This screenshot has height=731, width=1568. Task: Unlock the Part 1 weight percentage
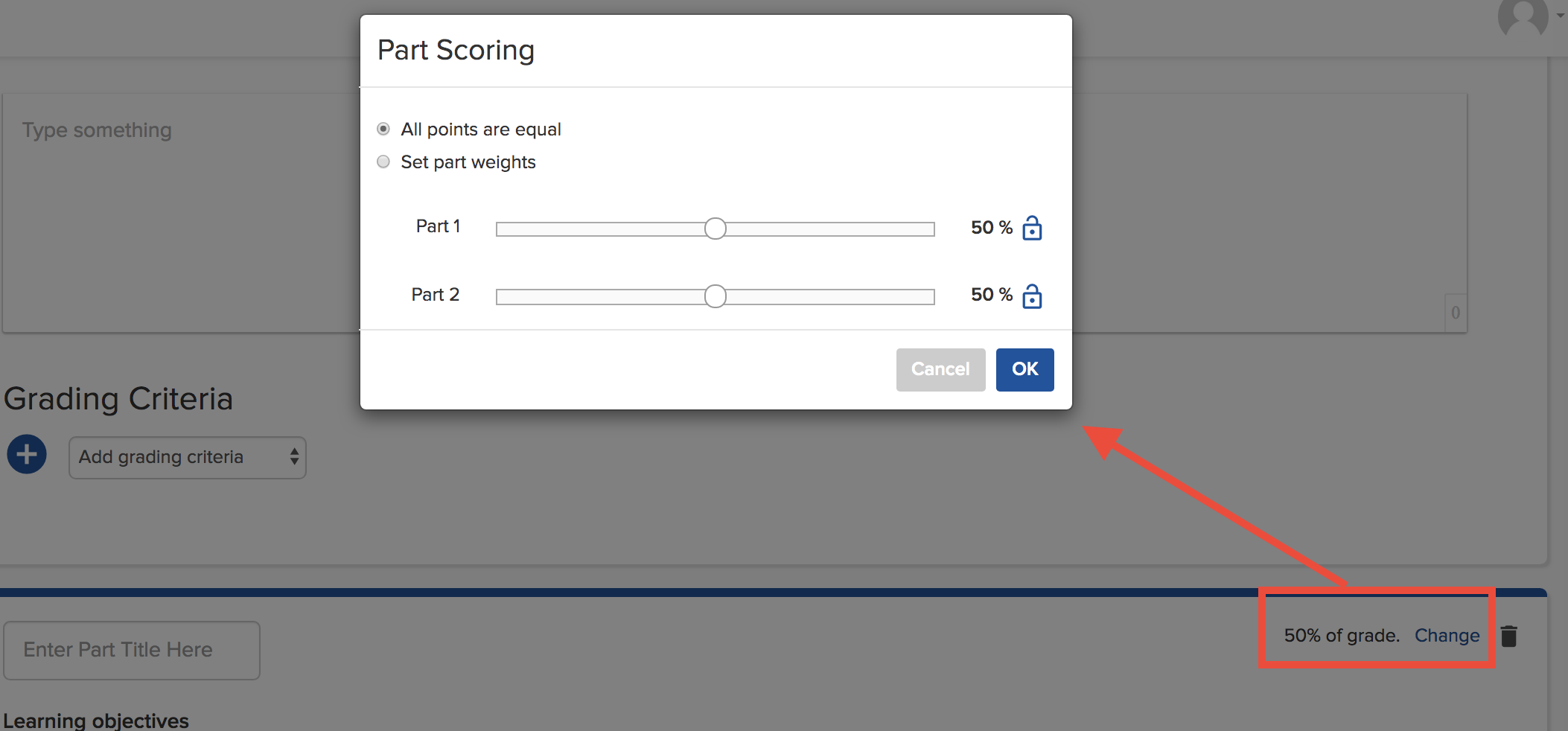click(1033, 229)
